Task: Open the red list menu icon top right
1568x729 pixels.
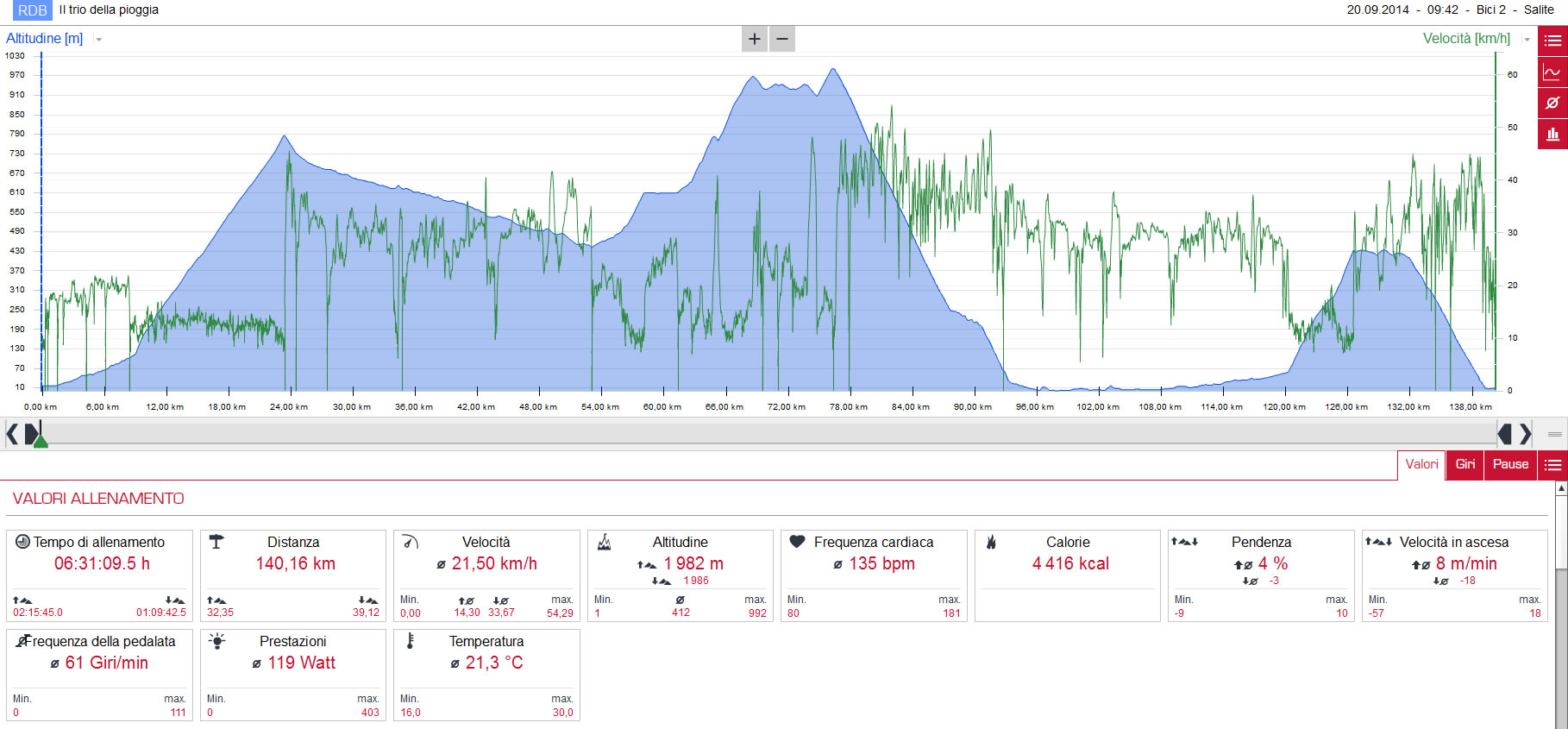Action: [1552, 41]
